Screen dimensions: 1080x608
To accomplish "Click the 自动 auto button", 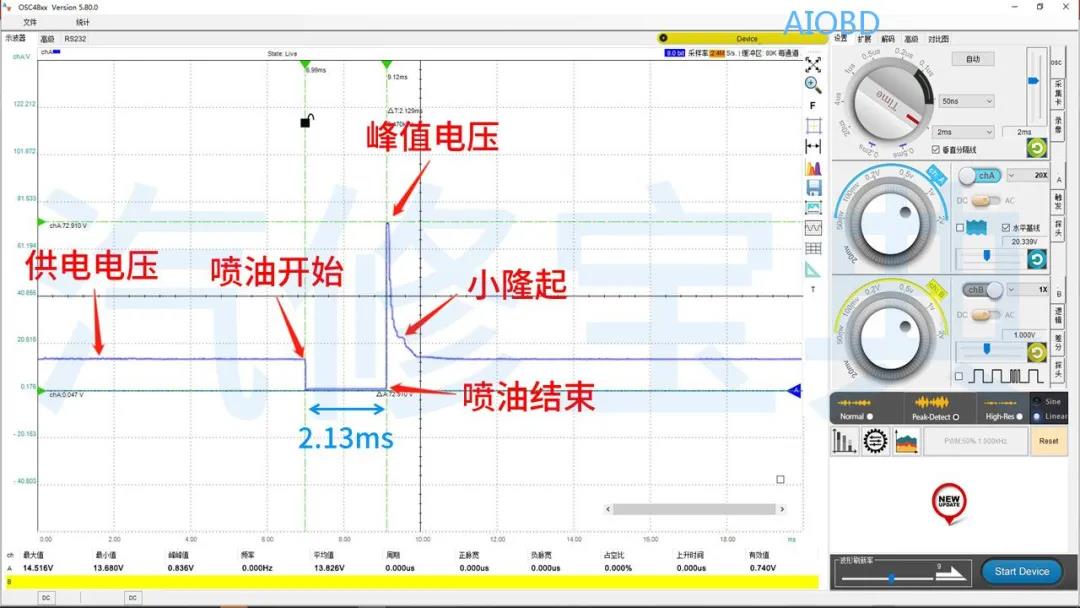I will tap(973, 59).
